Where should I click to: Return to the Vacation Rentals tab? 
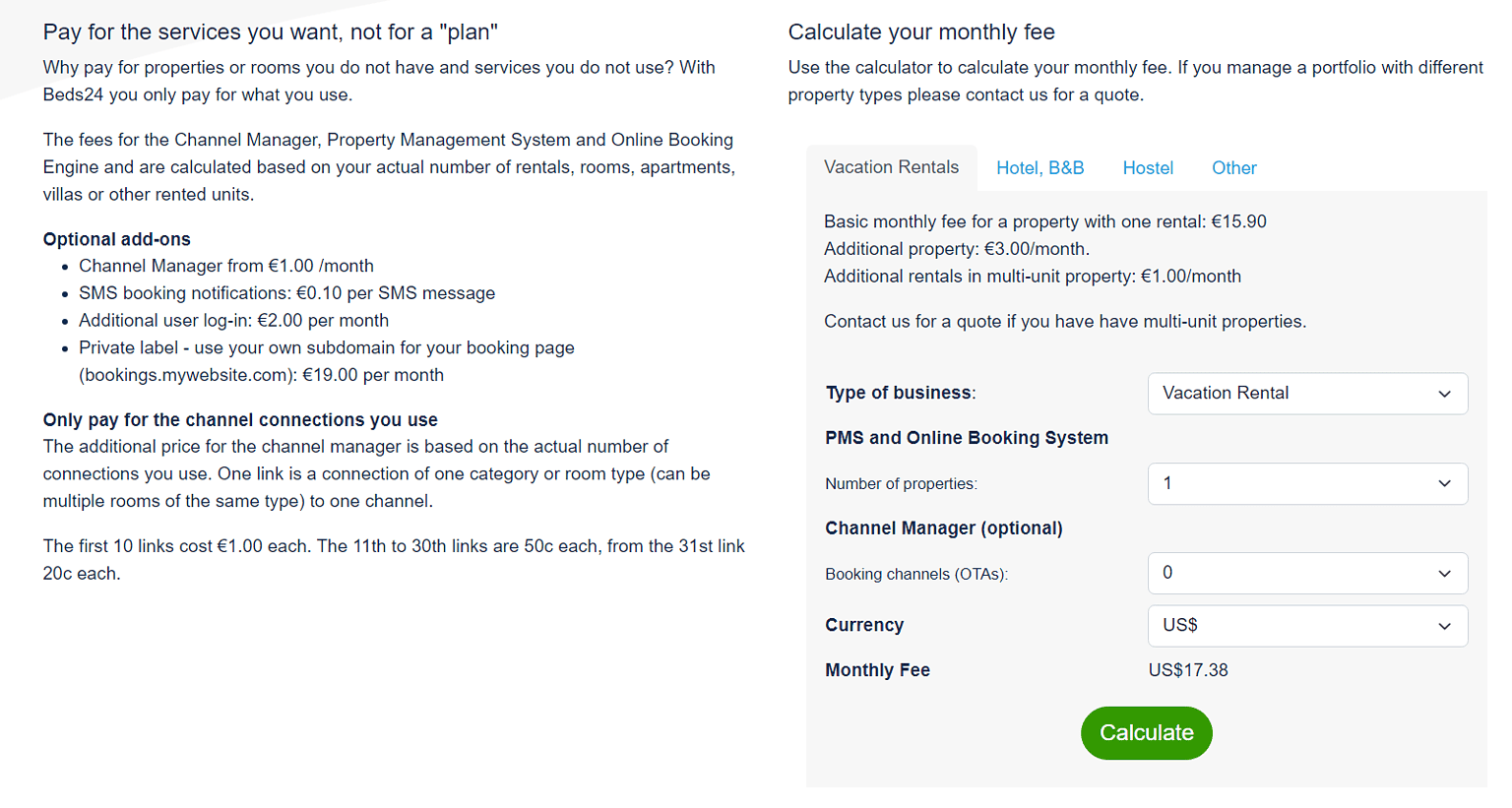(891, 167)
